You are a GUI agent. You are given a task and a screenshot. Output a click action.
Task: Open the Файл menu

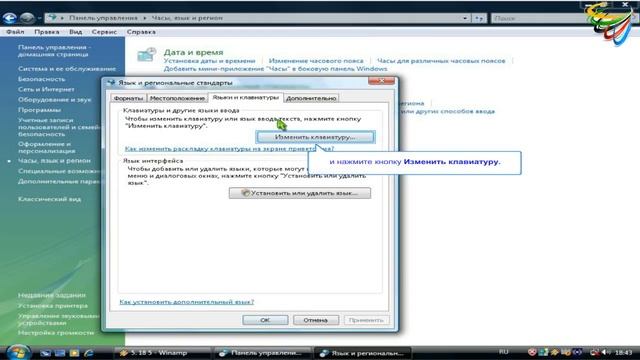15,32
